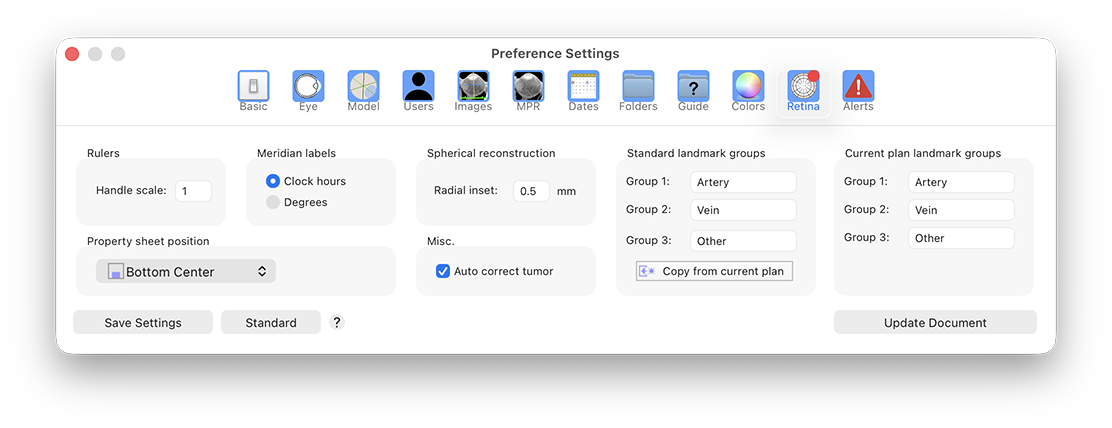Open the MPR preferences pane

click(x=528, y=88)
